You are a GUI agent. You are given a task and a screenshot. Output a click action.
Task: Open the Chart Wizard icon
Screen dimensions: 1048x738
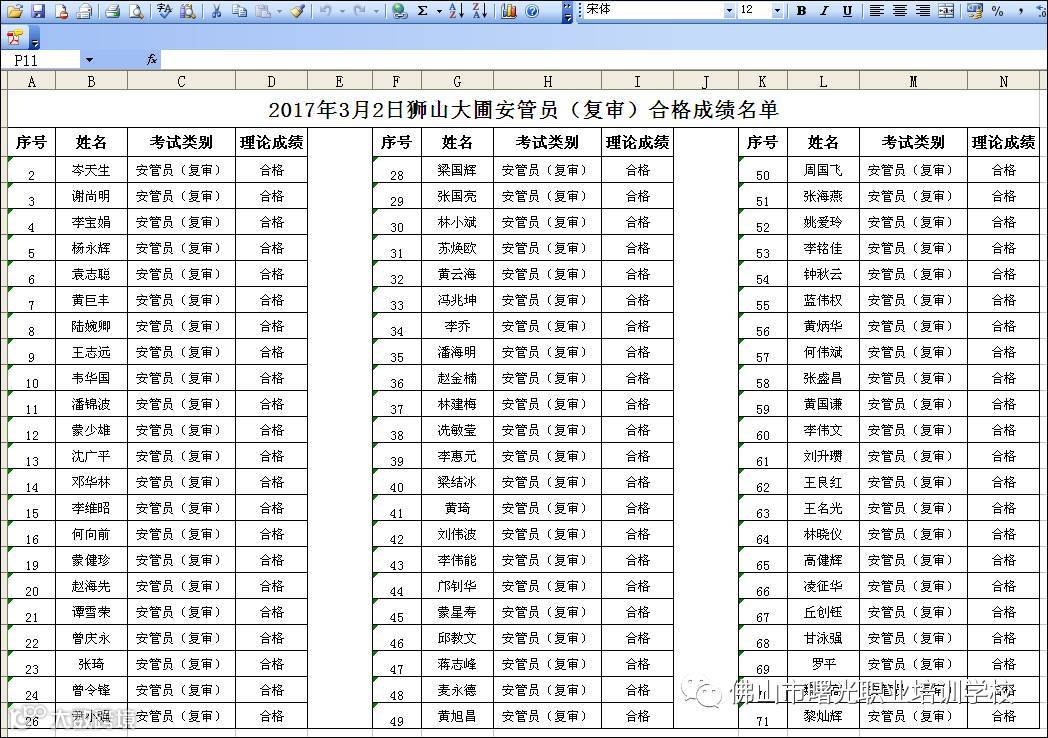tap(509, 11)
